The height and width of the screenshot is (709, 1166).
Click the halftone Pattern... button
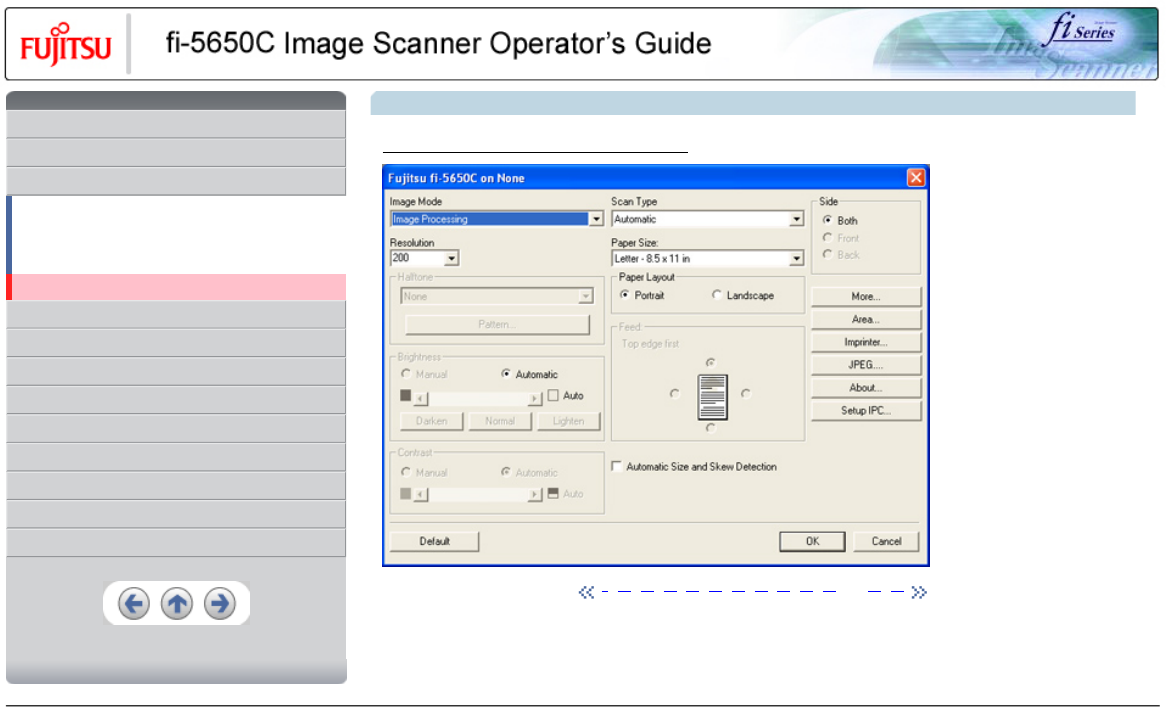point(497,324)
